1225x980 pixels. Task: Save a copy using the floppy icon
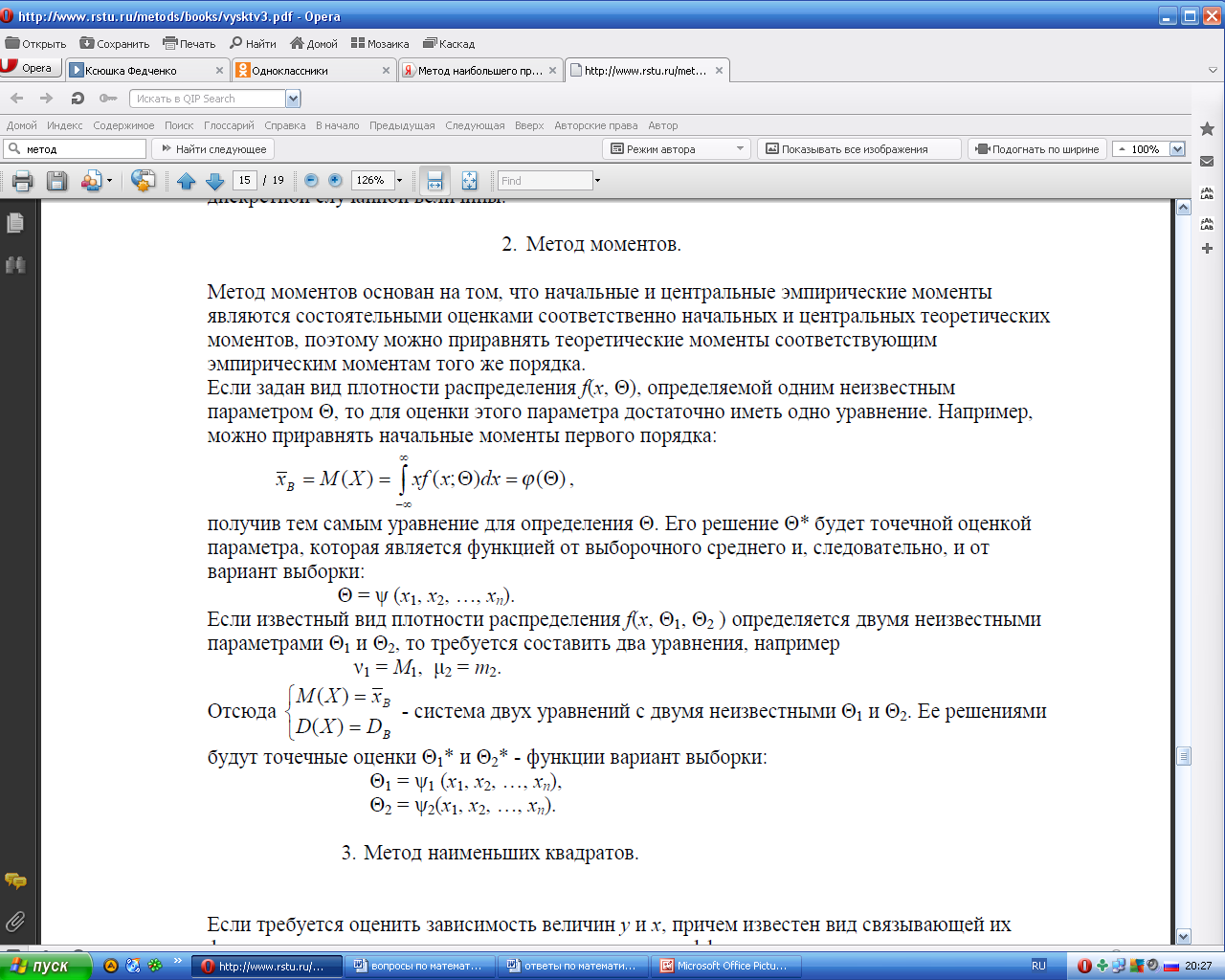tap(56, 181)
